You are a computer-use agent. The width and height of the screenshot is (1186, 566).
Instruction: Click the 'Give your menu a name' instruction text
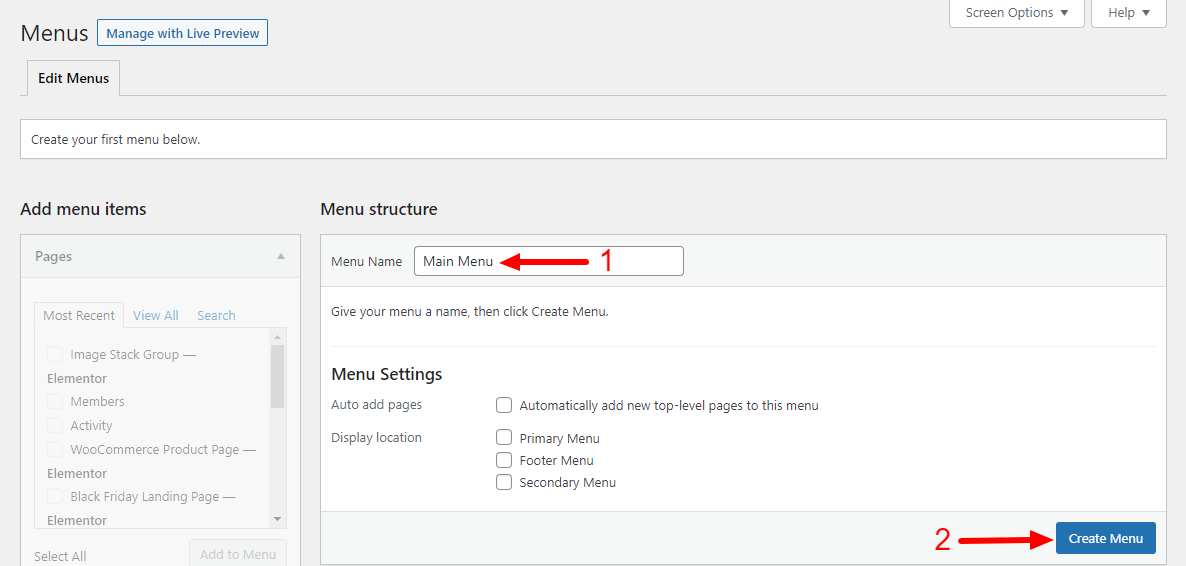(470, 311)
